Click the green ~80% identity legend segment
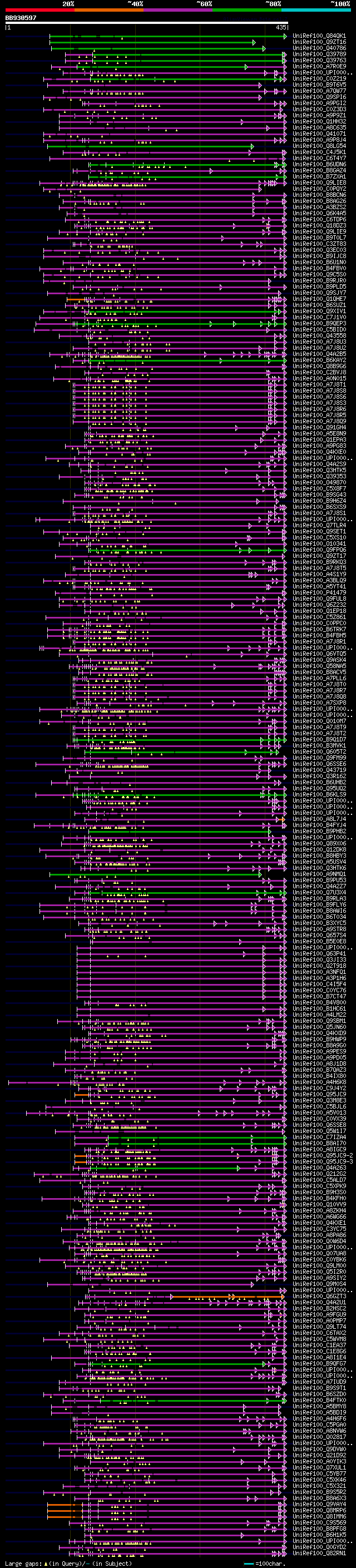 pyautogui.click(x=247, y=10)
